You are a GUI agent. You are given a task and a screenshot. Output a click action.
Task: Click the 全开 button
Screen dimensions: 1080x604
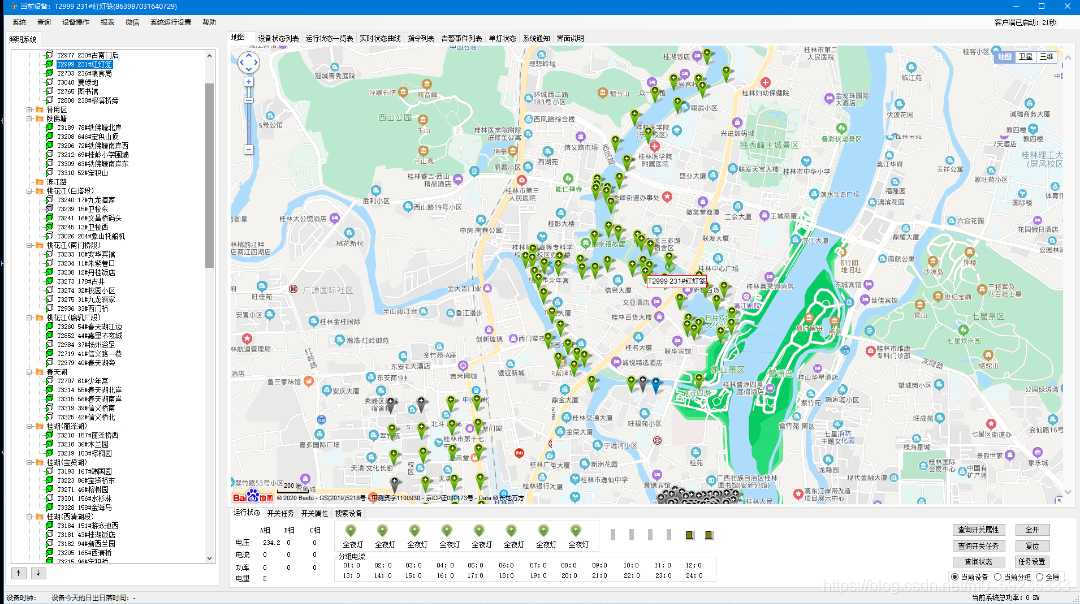click(1031, 529)
